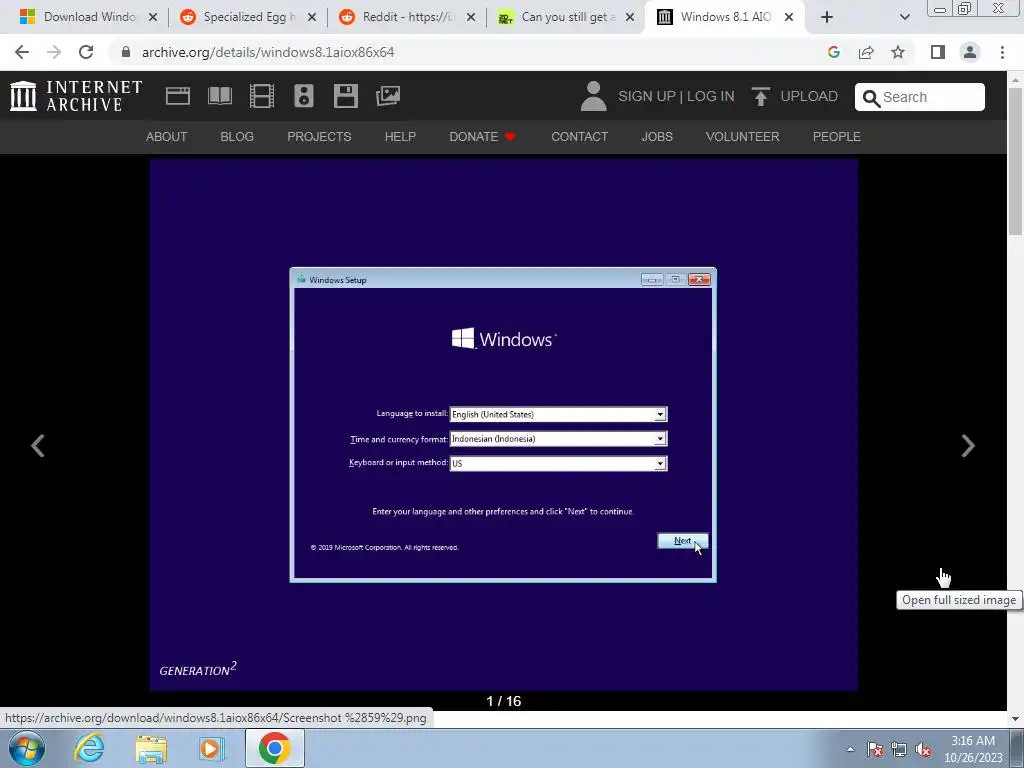
Task: Go back with browser back arrow
Action: pos(22,52)
